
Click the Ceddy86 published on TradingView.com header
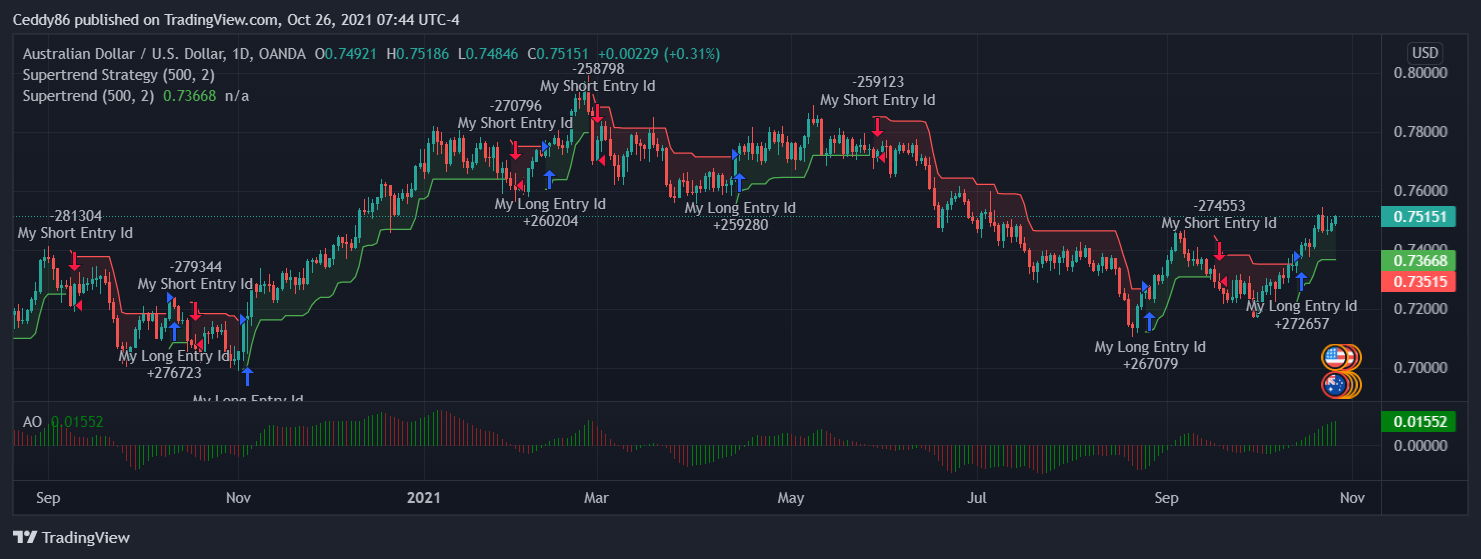(x=236, y=20)
